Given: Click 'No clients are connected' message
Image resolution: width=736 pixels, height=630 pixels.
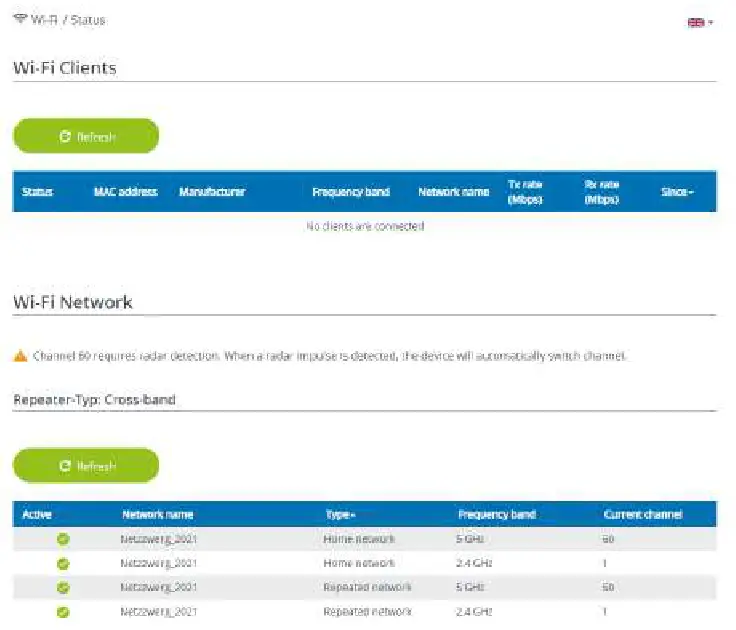Looking at the screenshot, I should [365, 226].
